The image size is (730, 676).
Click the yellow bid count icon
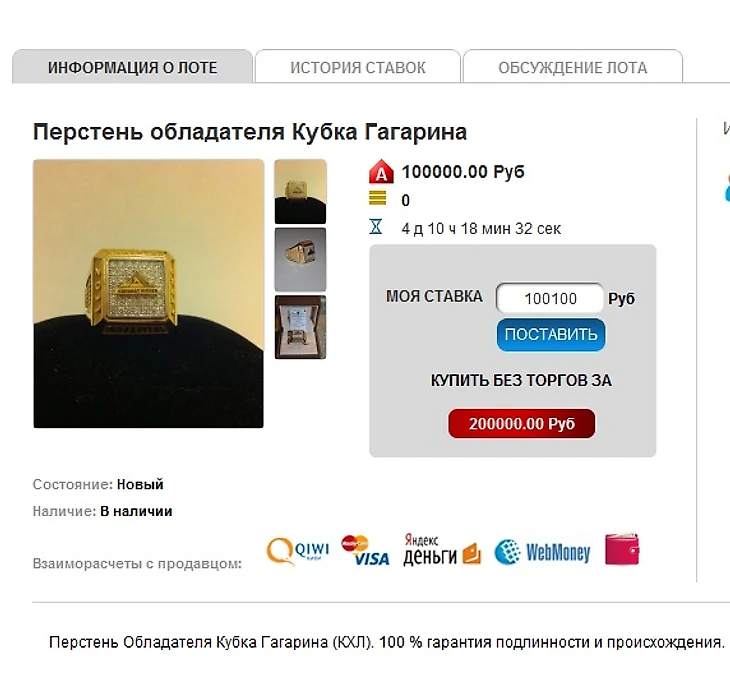[378, 198]
